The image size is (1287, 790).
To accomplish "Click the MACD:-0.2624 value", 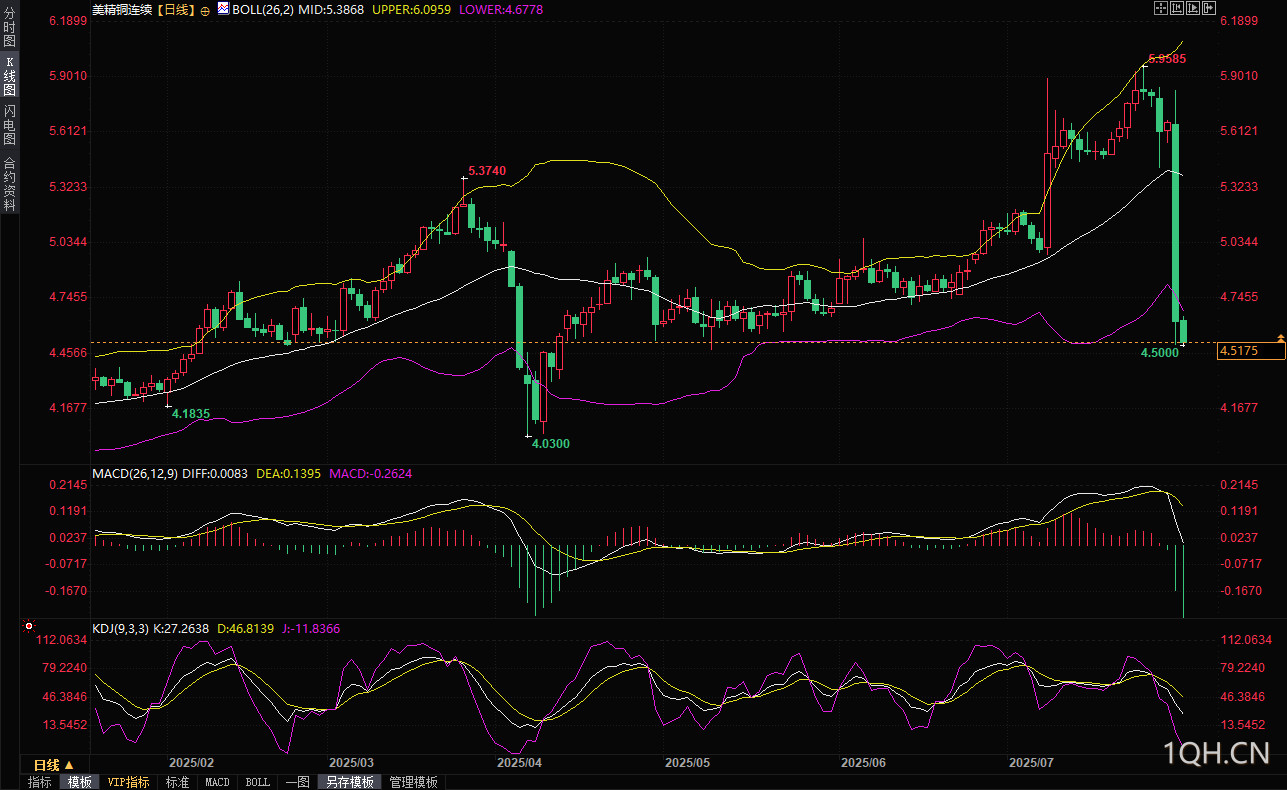I will click(370, 474).
